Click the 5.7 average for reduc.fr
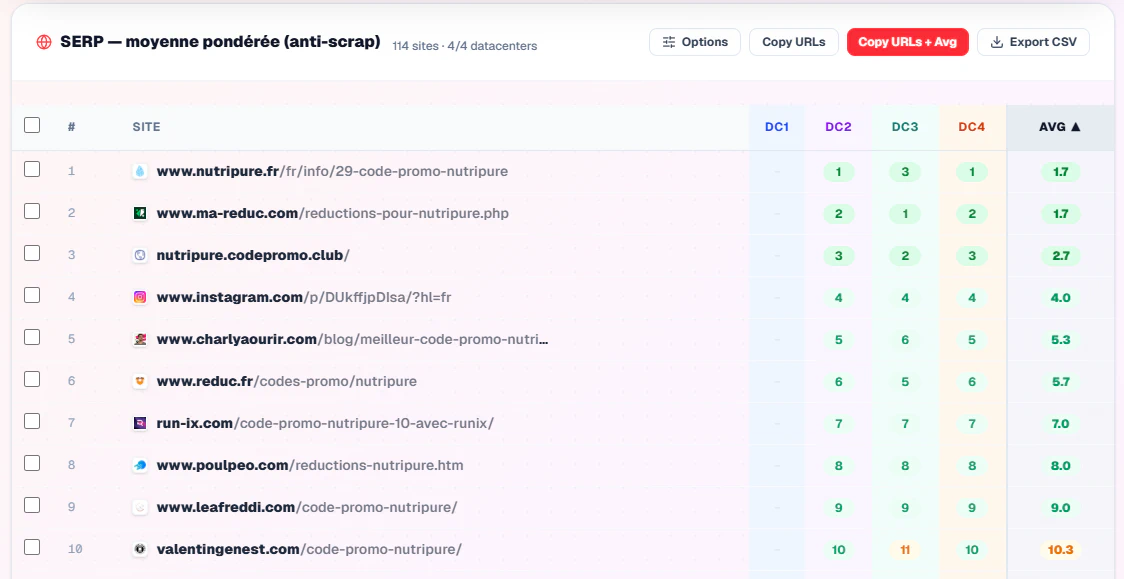This screenshot has width=1124, height=579. [1060, 382]
